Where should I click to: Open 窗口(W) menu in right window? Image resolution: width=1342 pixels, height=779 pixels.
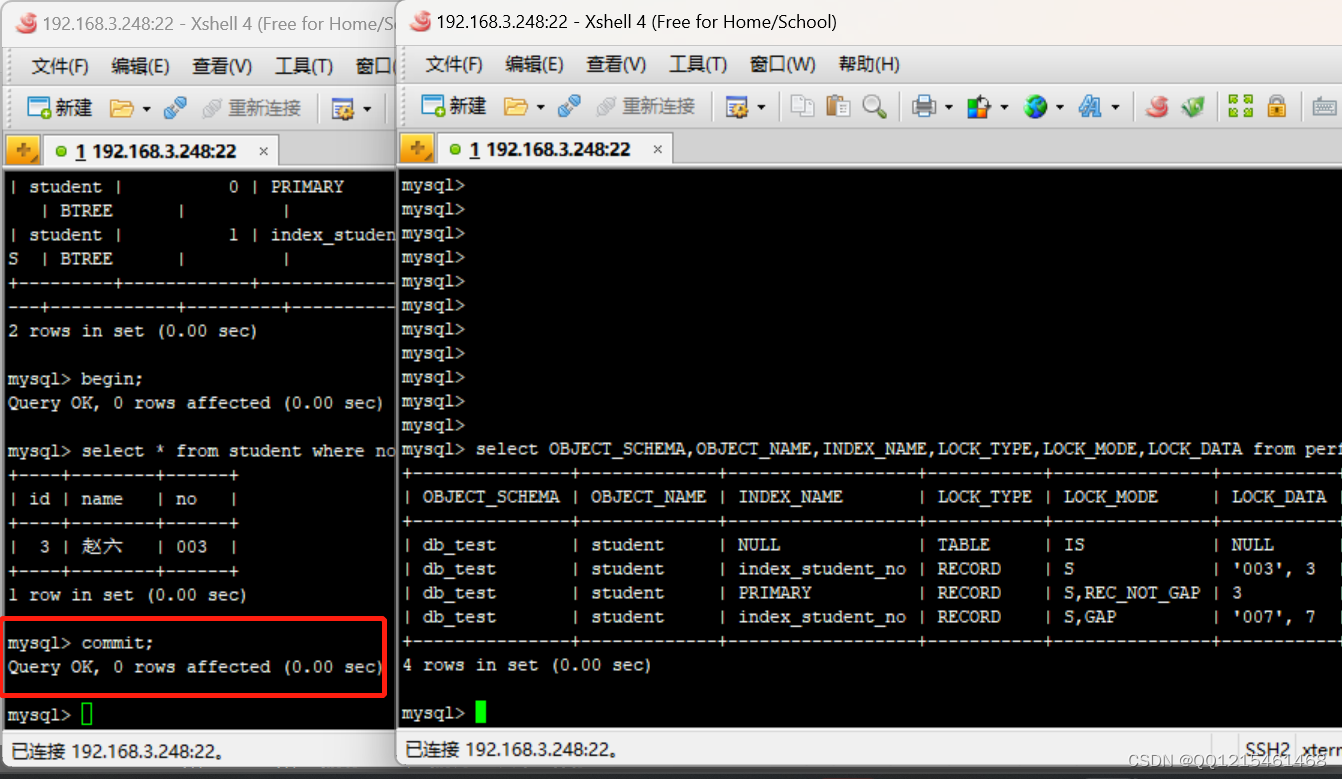point(782,64)
